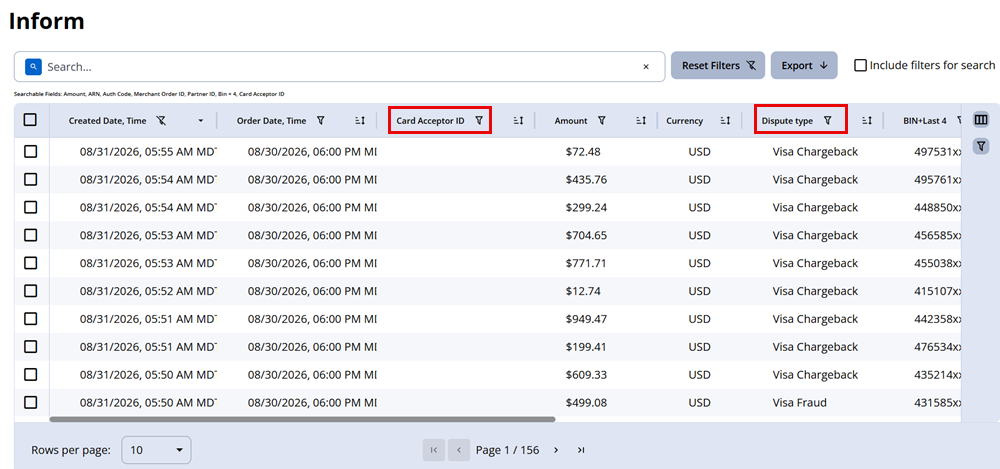Image resolution: width=1000 pixels, height=469 pixels.
Task: Click the 05:55 AM created date cell
Action: pos(148,152)
